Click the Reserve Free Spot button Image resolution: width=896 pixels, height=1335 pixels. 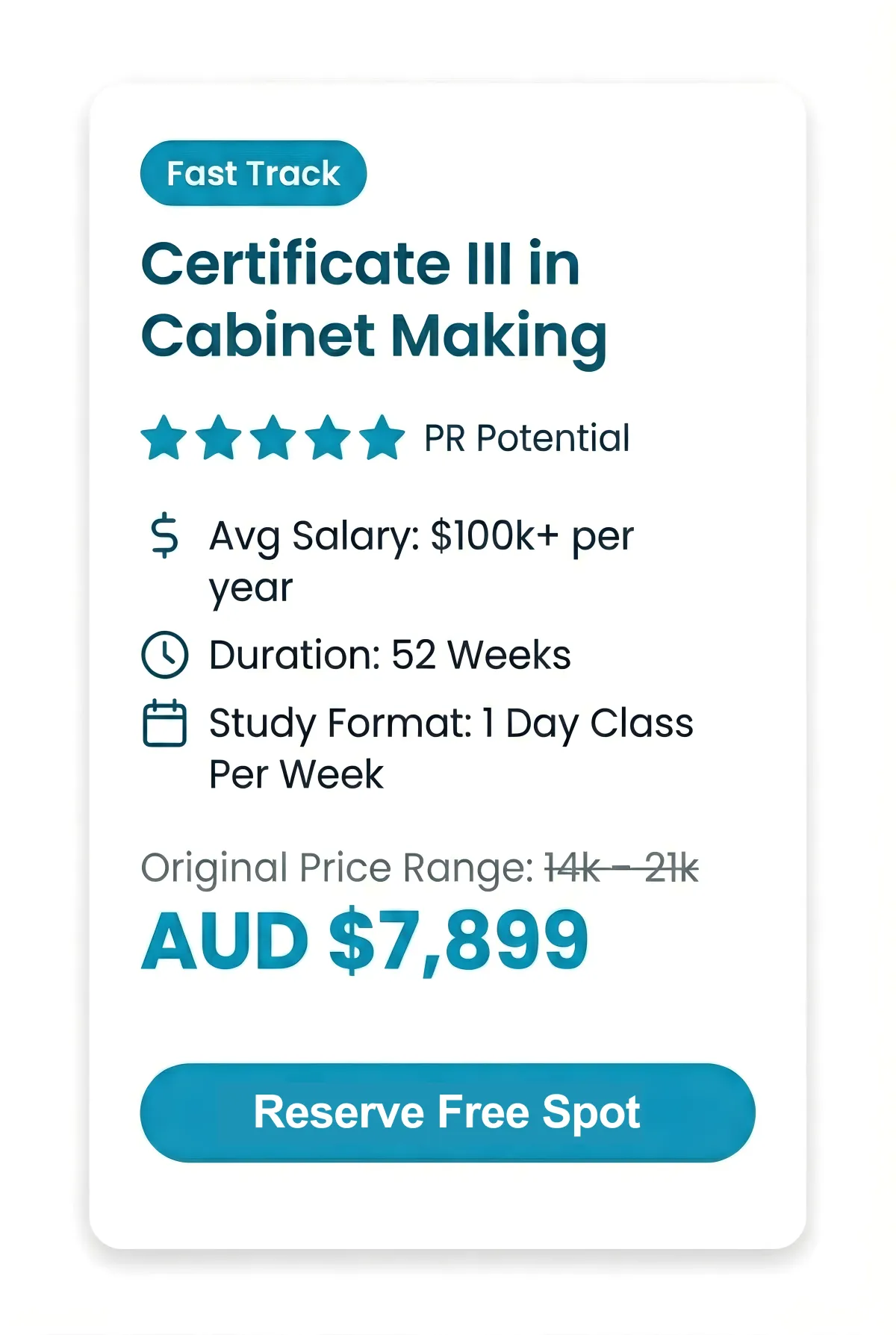tap(447, 1112)
